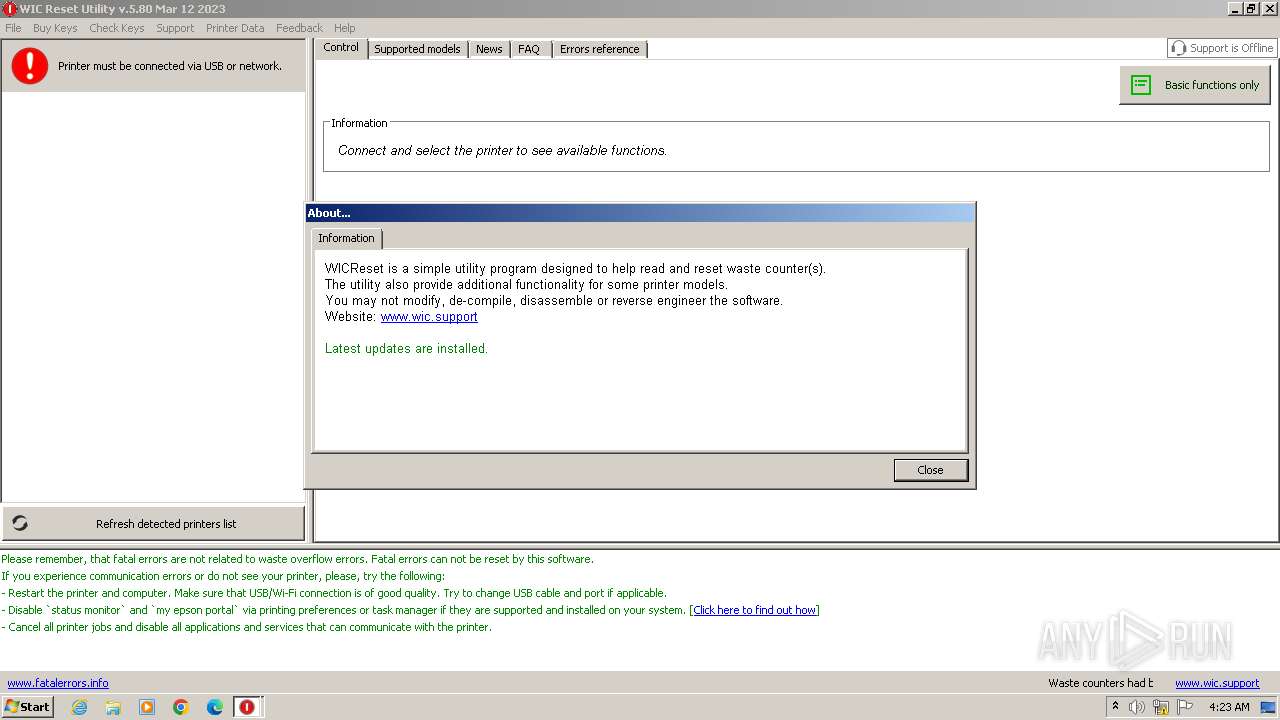Open the www.fatalerrors.info link
Viewport: 1280px width, 720px height.
point(58,683)
